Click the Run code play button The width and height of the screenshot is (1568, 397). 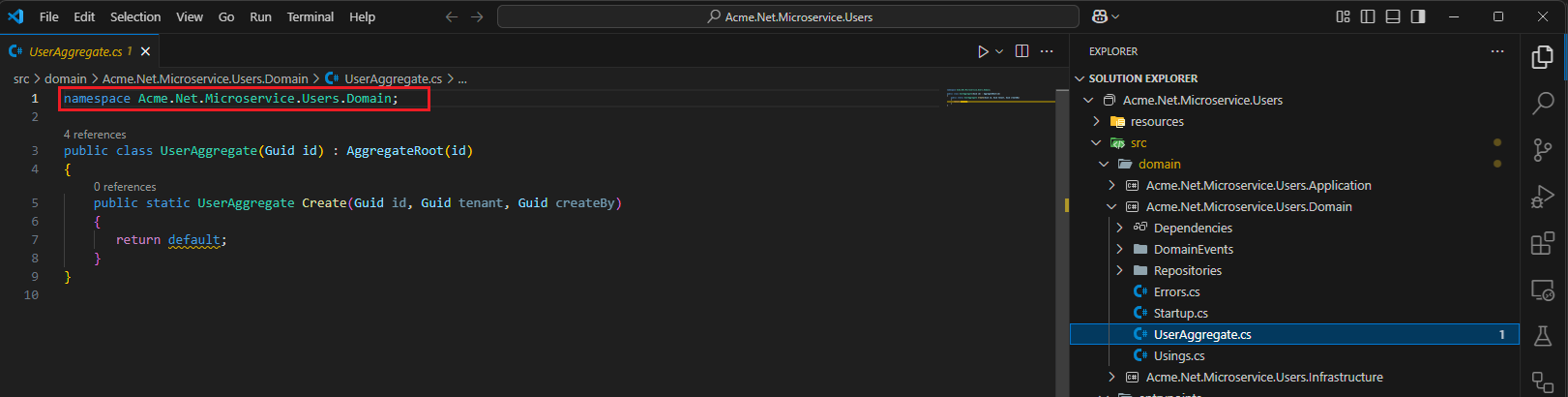983,51
